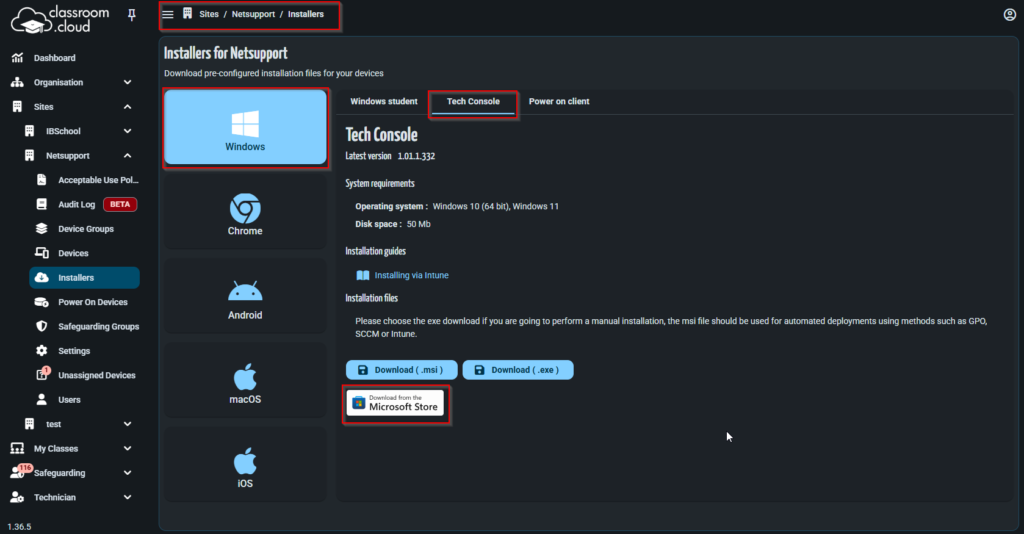Image resolution: width=1024 pixels, height=534 pixels.
Task: Click the Organisation hierarchy icon
Action: [x=18, y=82]
